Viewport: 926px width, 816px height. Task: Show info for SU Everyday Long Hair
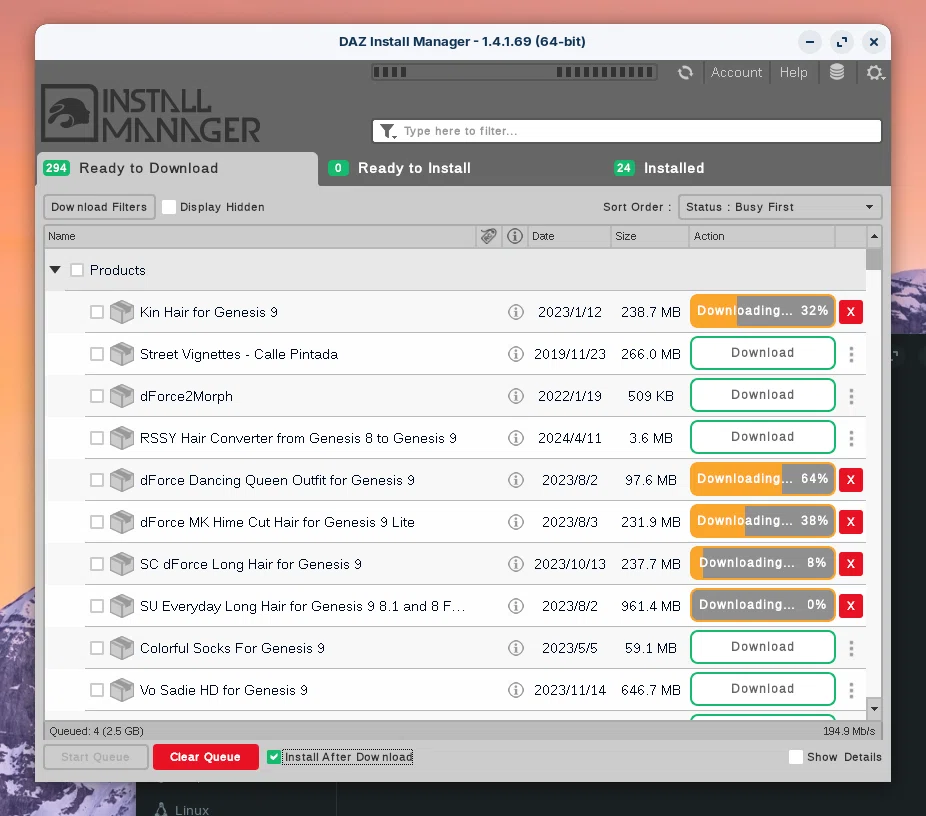[516, 606]
